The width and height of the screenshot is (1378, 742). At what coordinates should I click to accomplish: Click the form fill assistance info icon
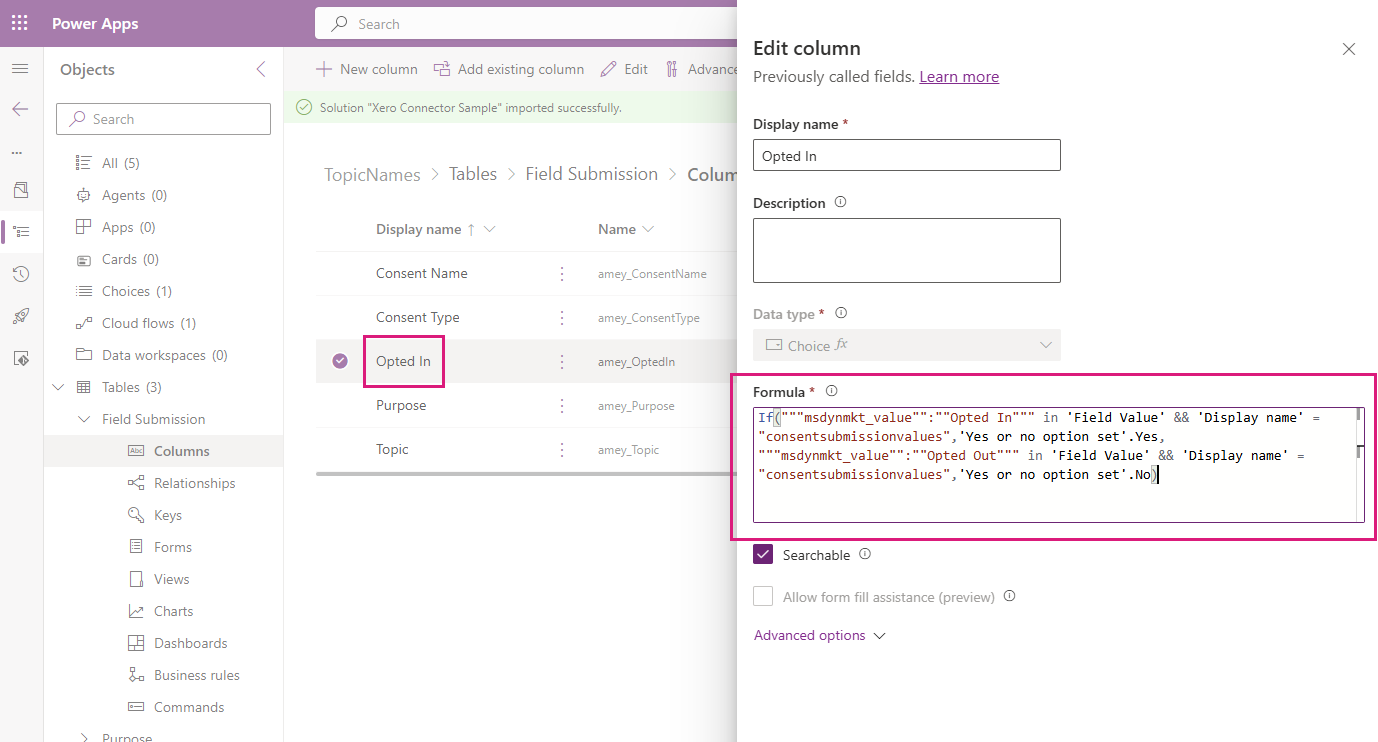[x=1009, y=596]
